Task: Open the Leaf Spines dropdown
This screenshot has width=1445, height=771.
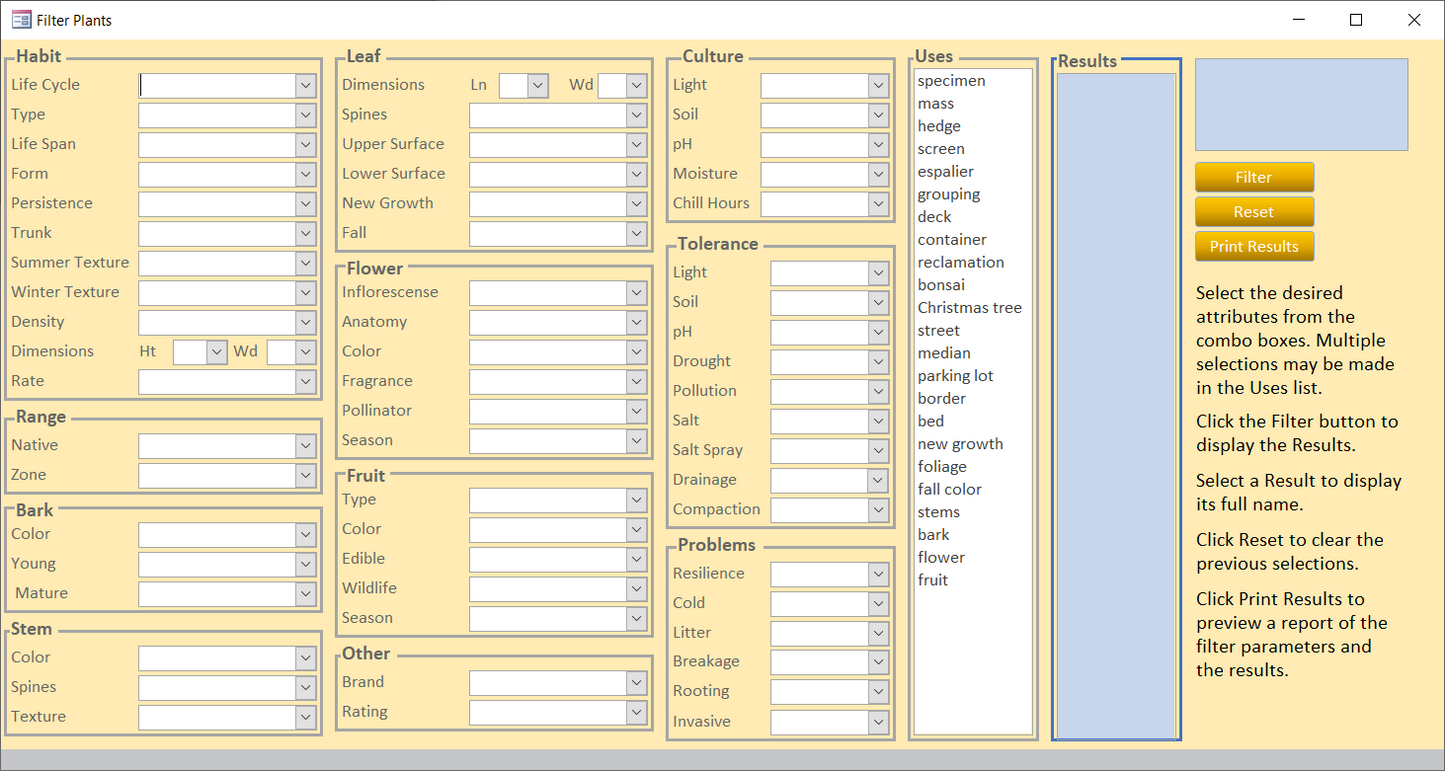Action: coord(637,115)
